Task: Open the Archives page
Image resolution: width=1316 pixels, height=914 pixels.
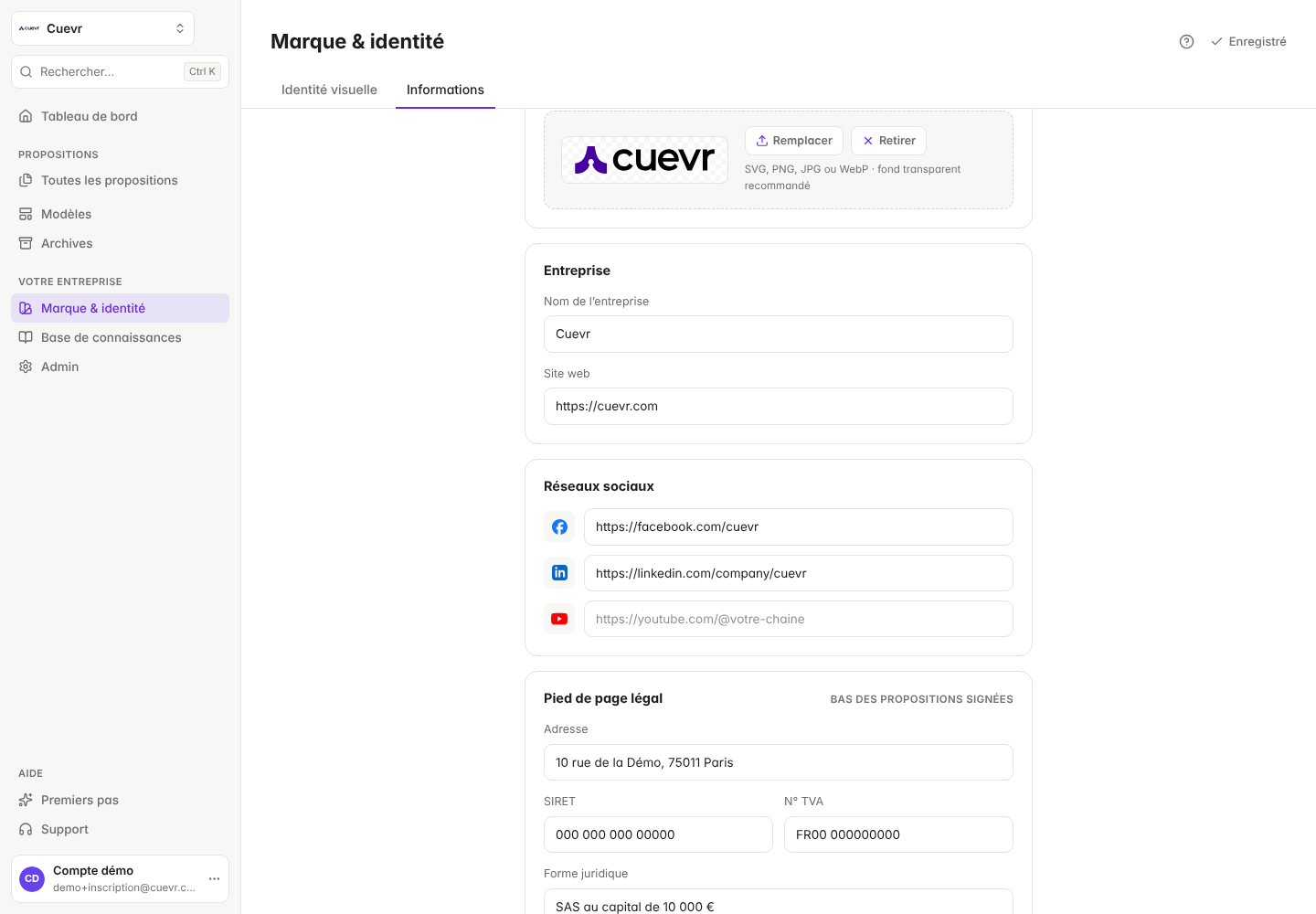Action: pos(120,243)
